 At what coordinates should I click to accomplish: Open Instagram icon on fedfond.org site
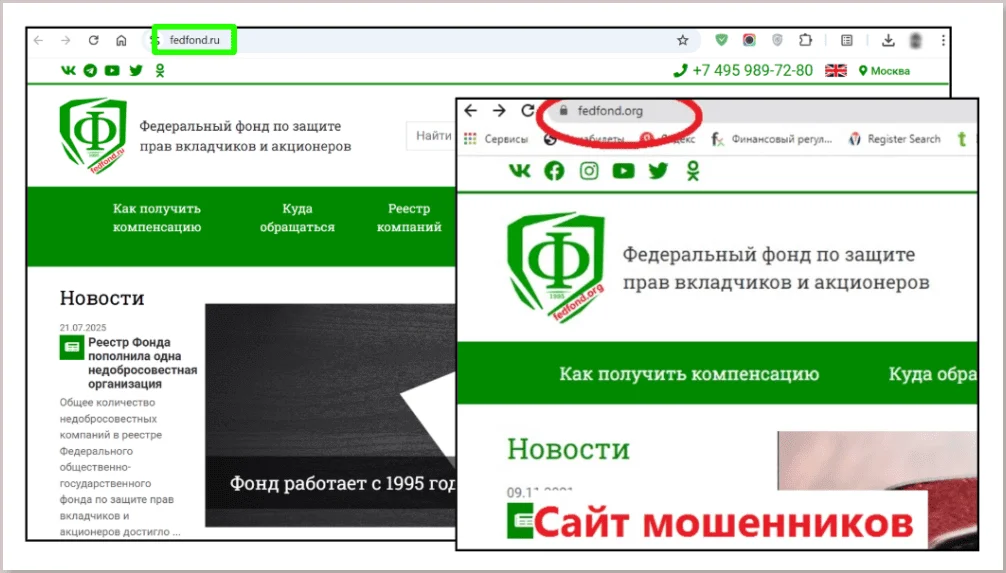click(589, 171)
